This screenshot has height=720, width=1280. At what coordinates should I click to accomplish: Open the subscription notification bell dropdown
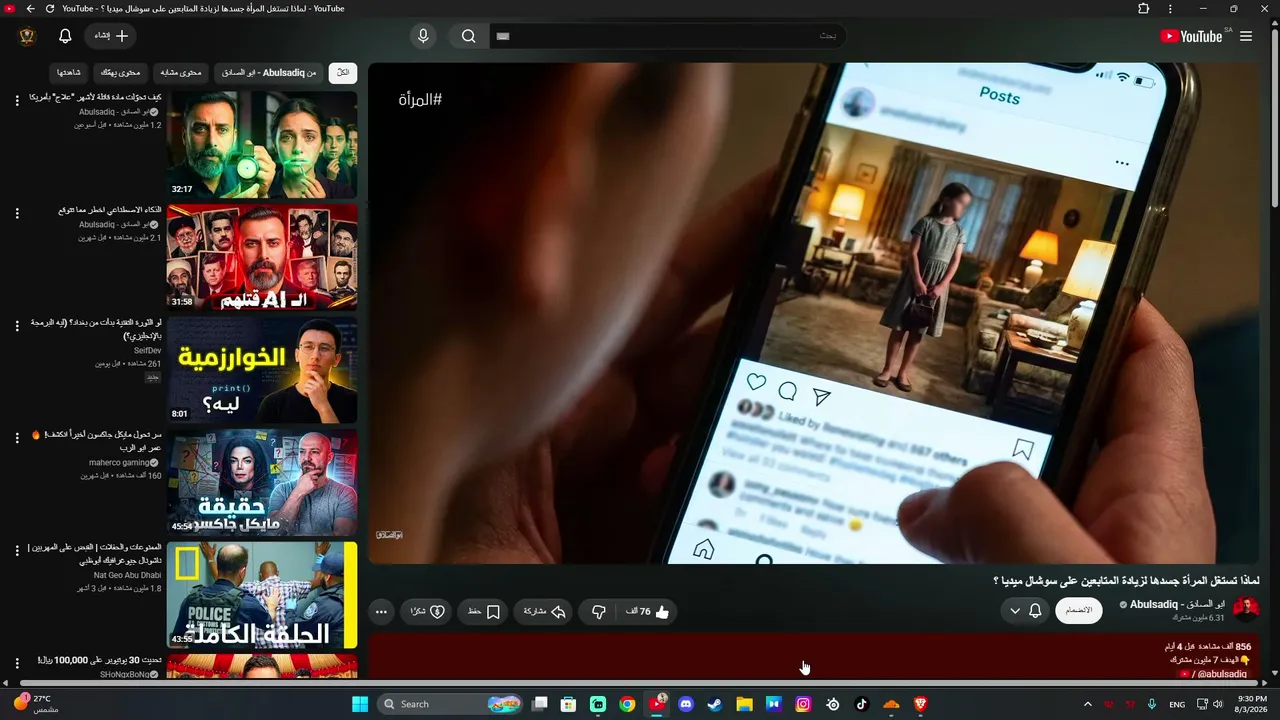point(1025,611)
